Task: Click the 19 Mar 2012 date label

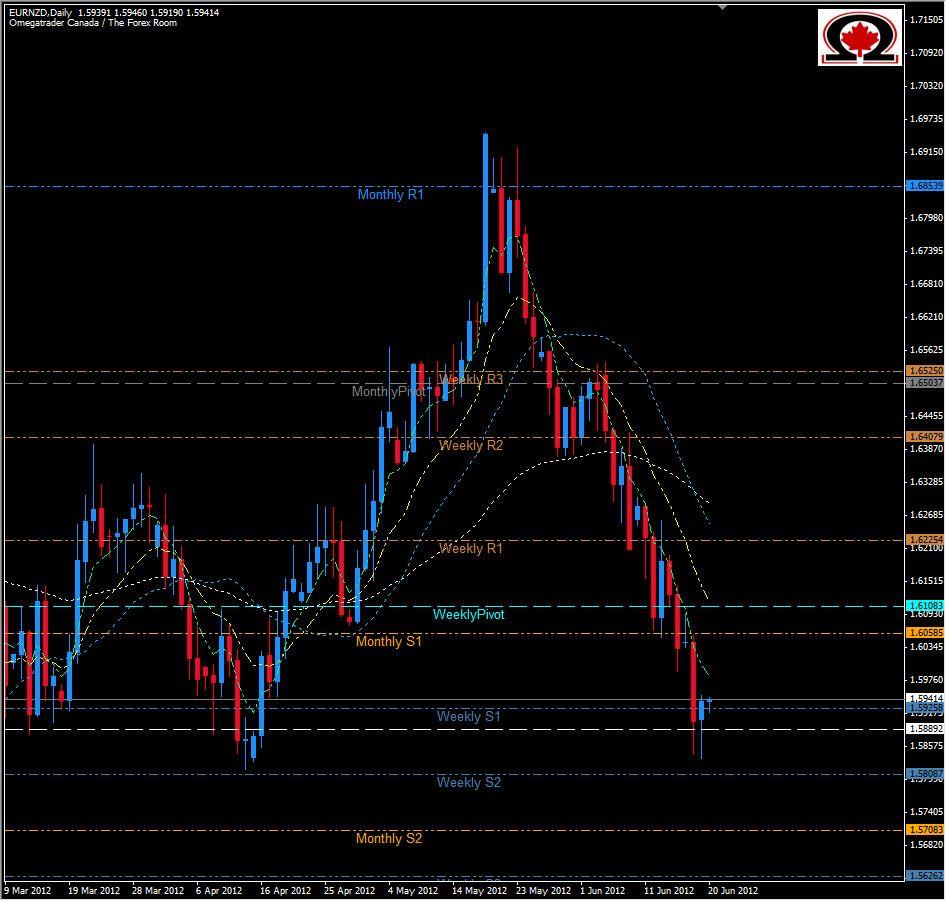Action: (94, 891)
